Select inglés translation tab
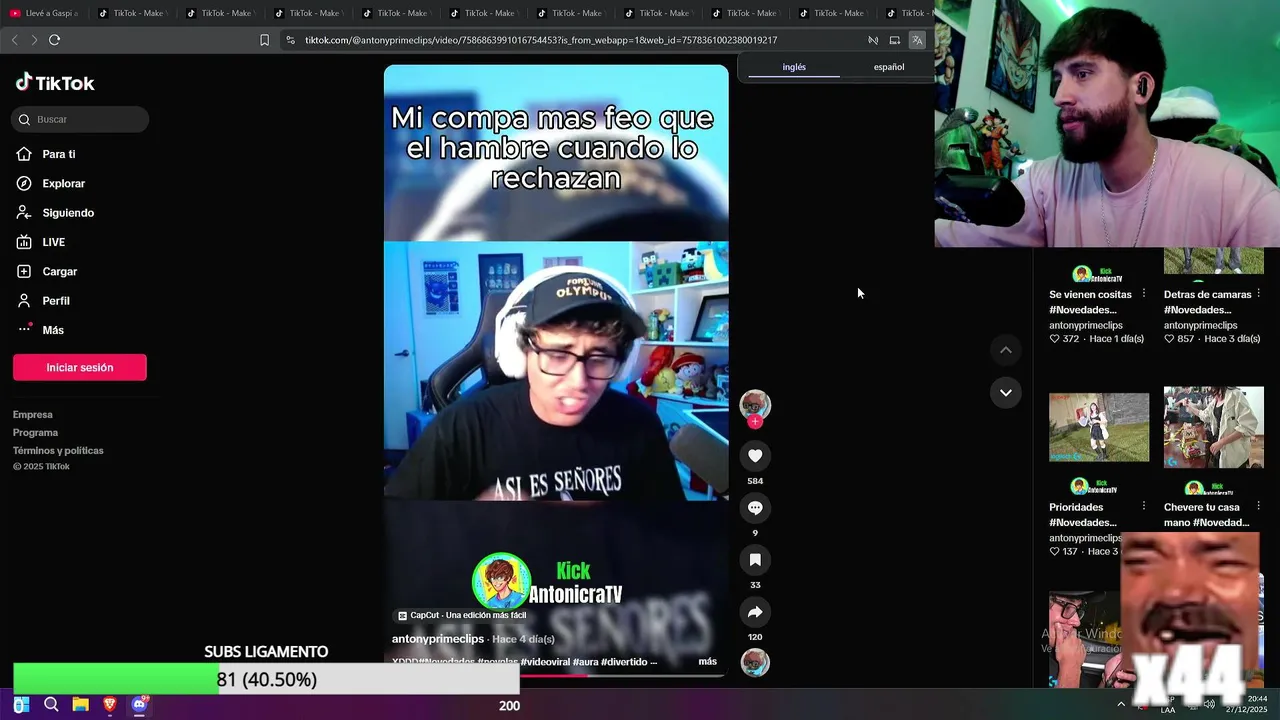The width and height of the screenshot is (1280, 720). point(794,67)
